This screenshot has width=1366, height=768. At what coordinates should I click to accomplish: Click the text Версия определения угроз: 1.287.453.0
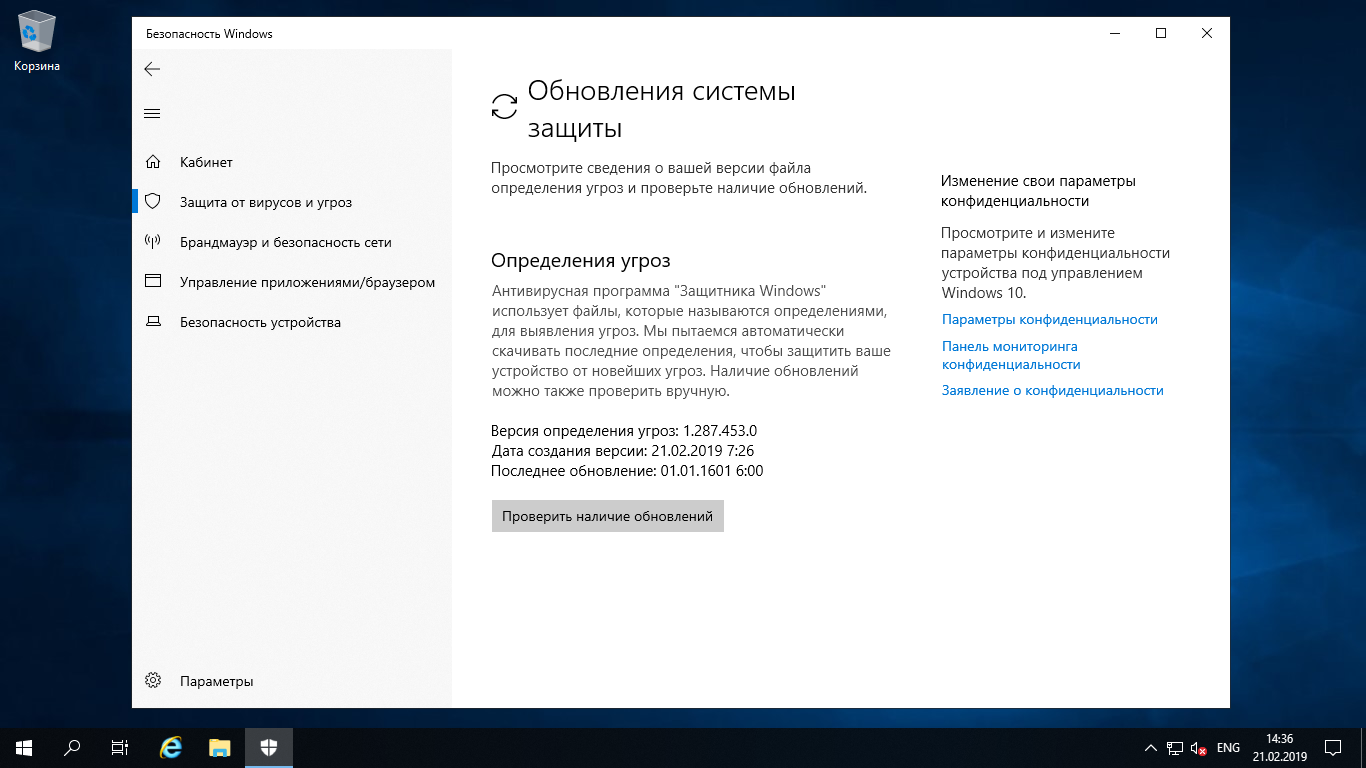624,431
